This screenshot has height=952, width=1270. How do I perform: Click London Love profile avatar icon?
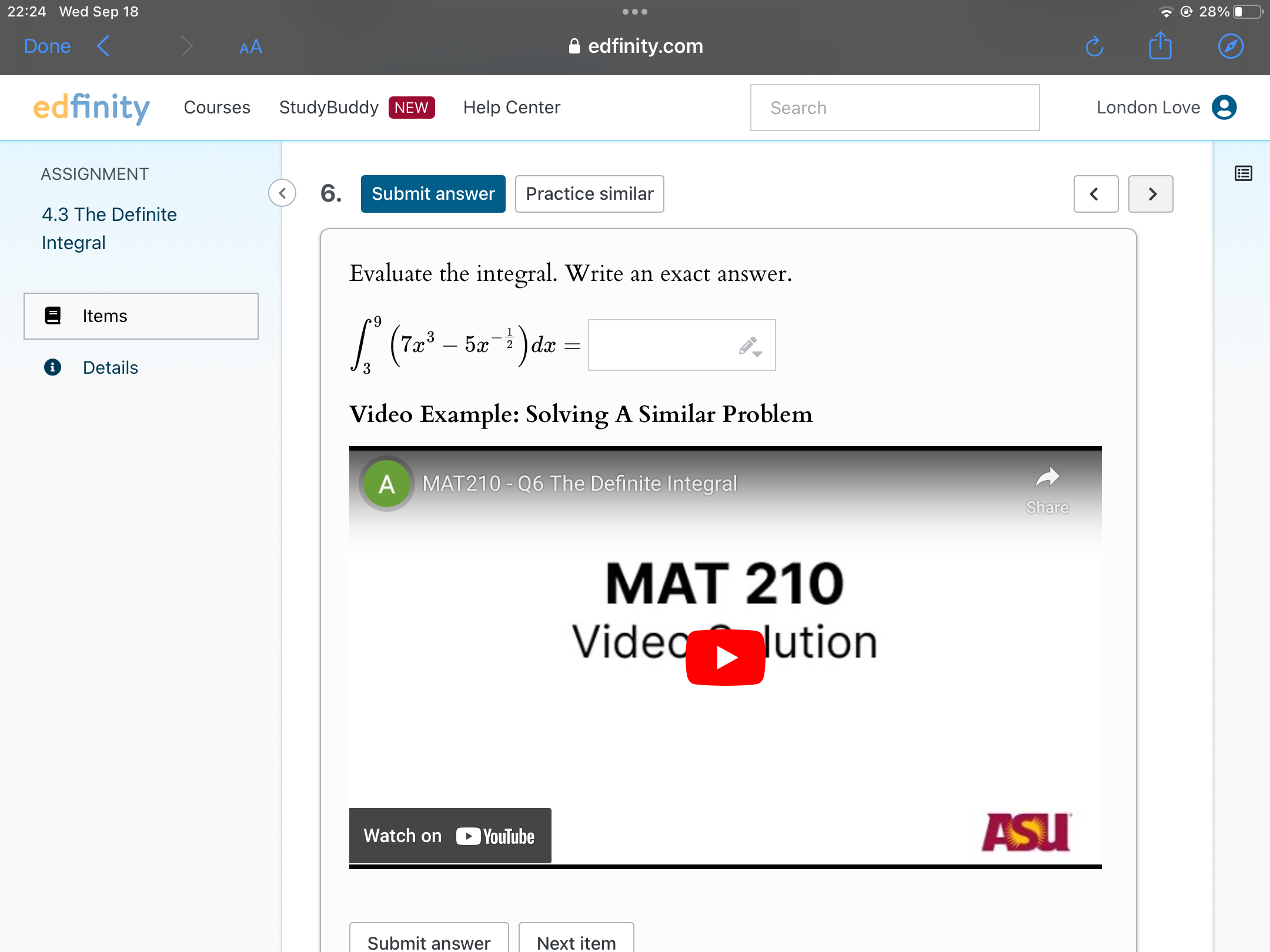click(1224, 108)
